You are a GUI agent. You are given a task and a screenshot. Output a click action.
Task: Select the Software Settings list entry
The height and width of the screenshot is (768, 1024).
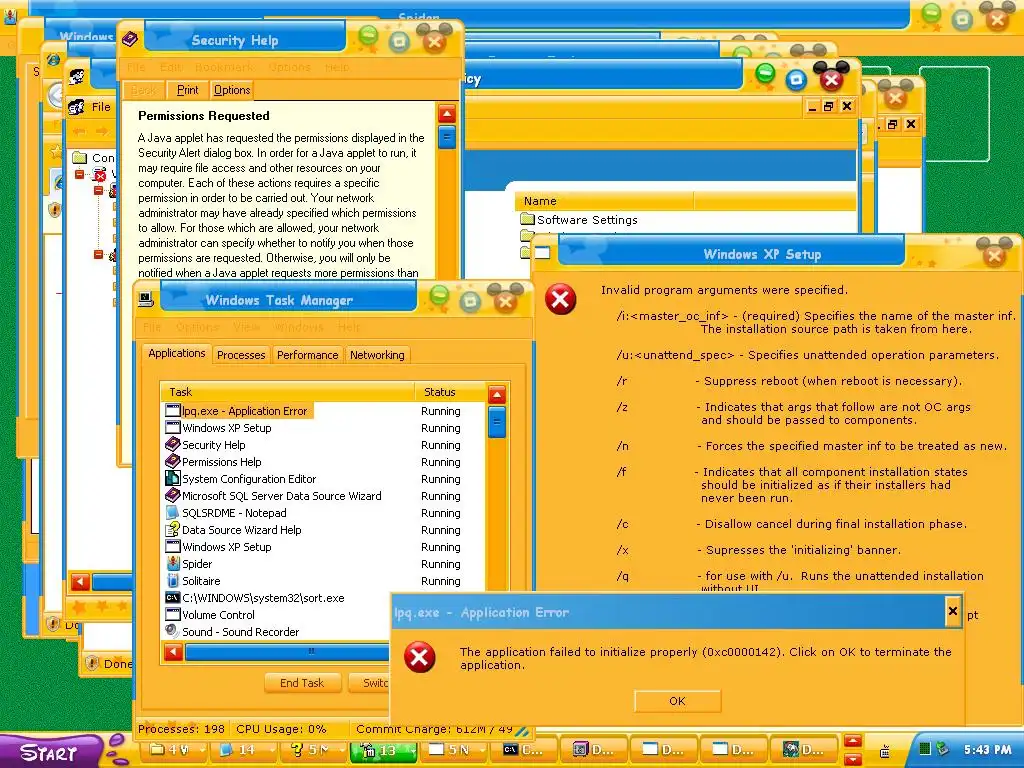tap(579, 219)
